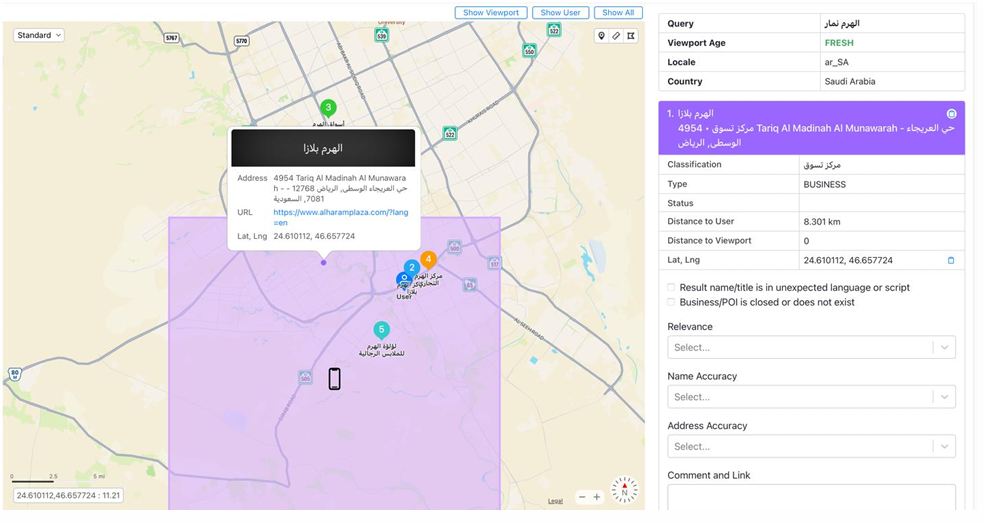Click the Show All button

pos(618,13)
